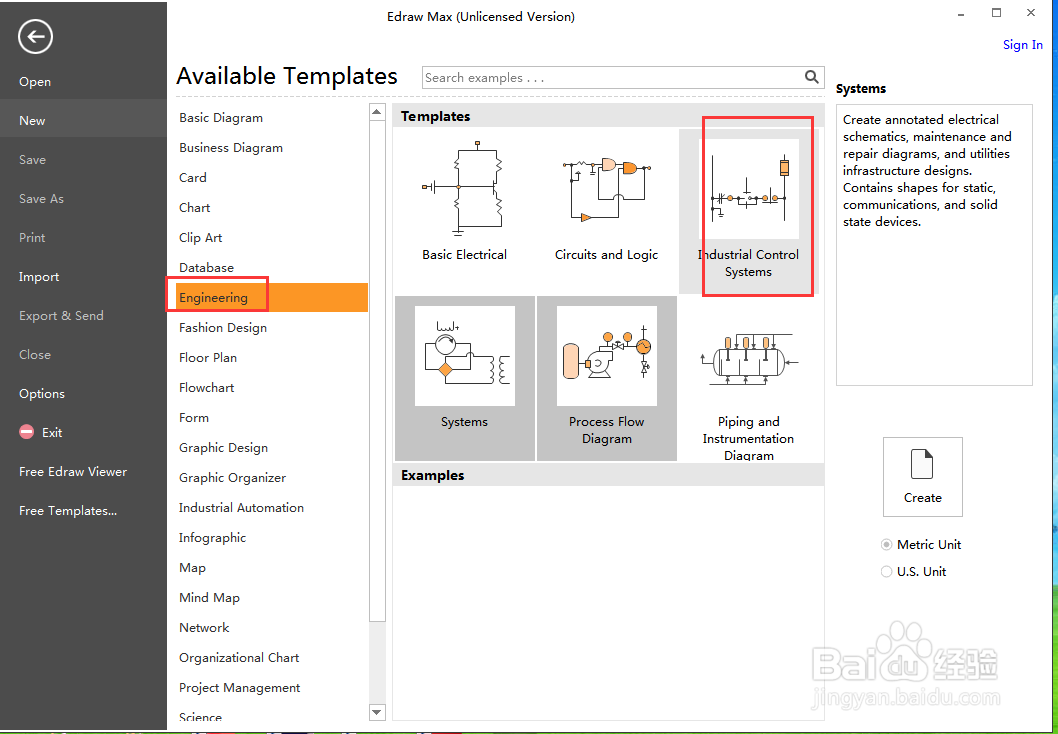Click the back arrow circle icon
Image resolution: width=1058 pixels, height=734 pixels.
[35, 36]
